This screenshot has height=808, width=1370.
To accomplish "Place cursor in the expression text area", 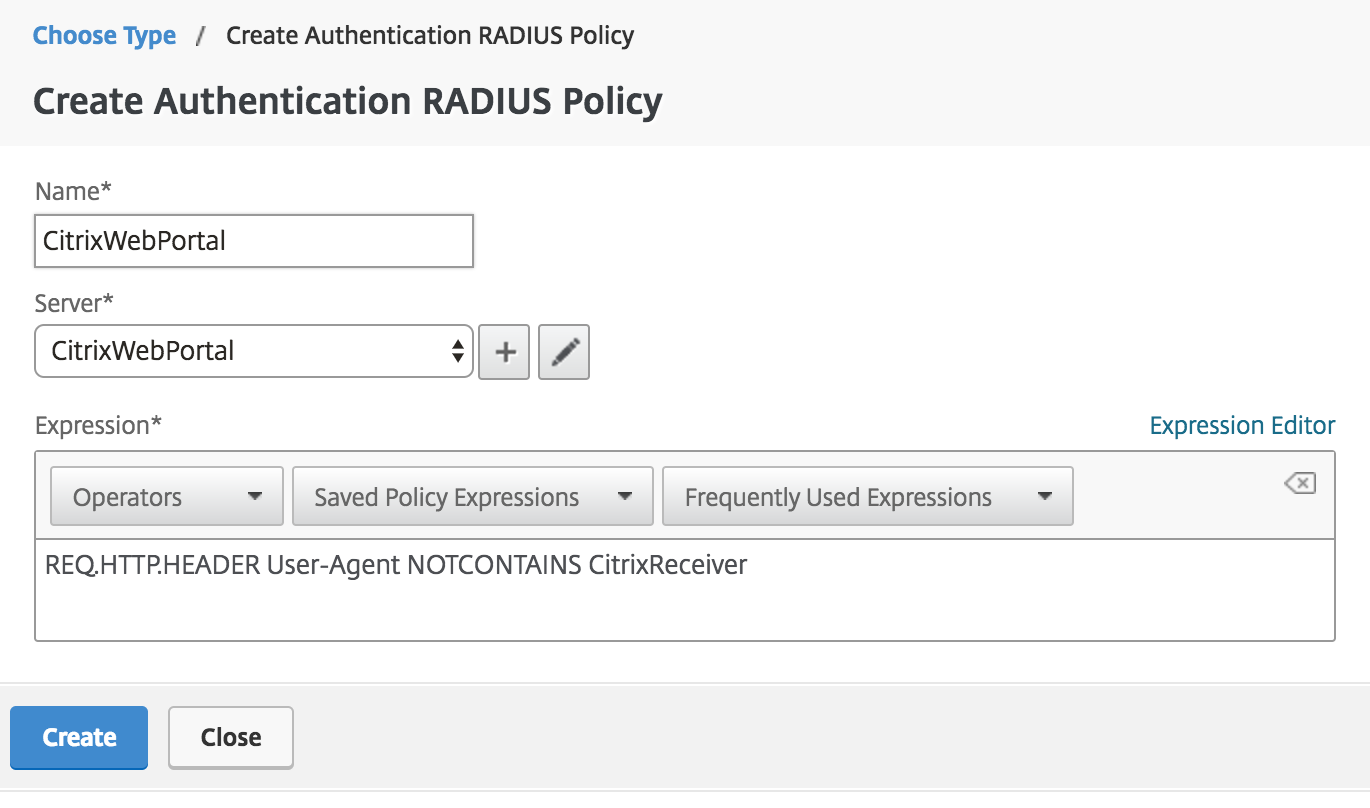I will [685, 590].
